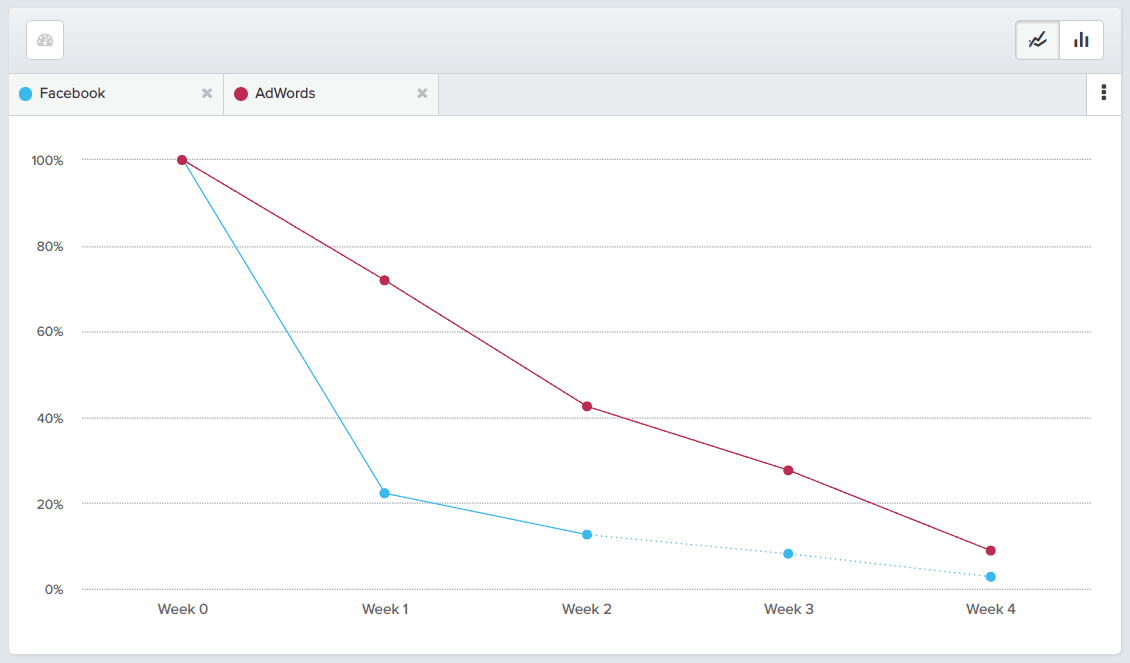Open the dashboard gauge icon top-left

(44, 39)
